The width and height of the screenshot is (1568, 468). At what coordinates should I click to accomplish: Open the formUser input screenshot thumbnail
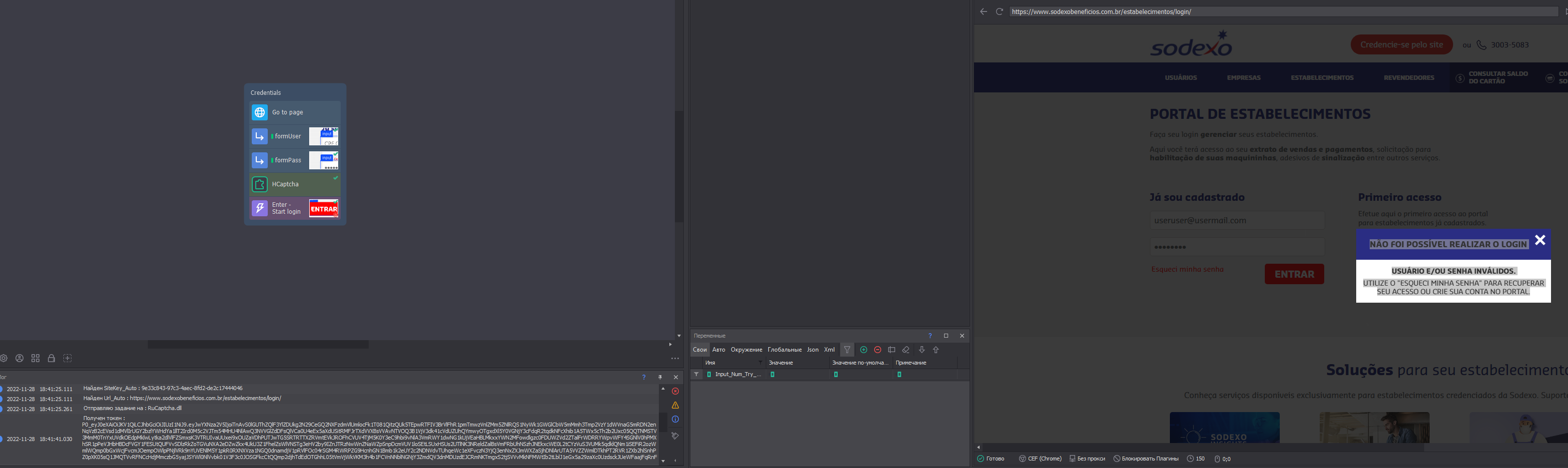[x=323, y=136]
